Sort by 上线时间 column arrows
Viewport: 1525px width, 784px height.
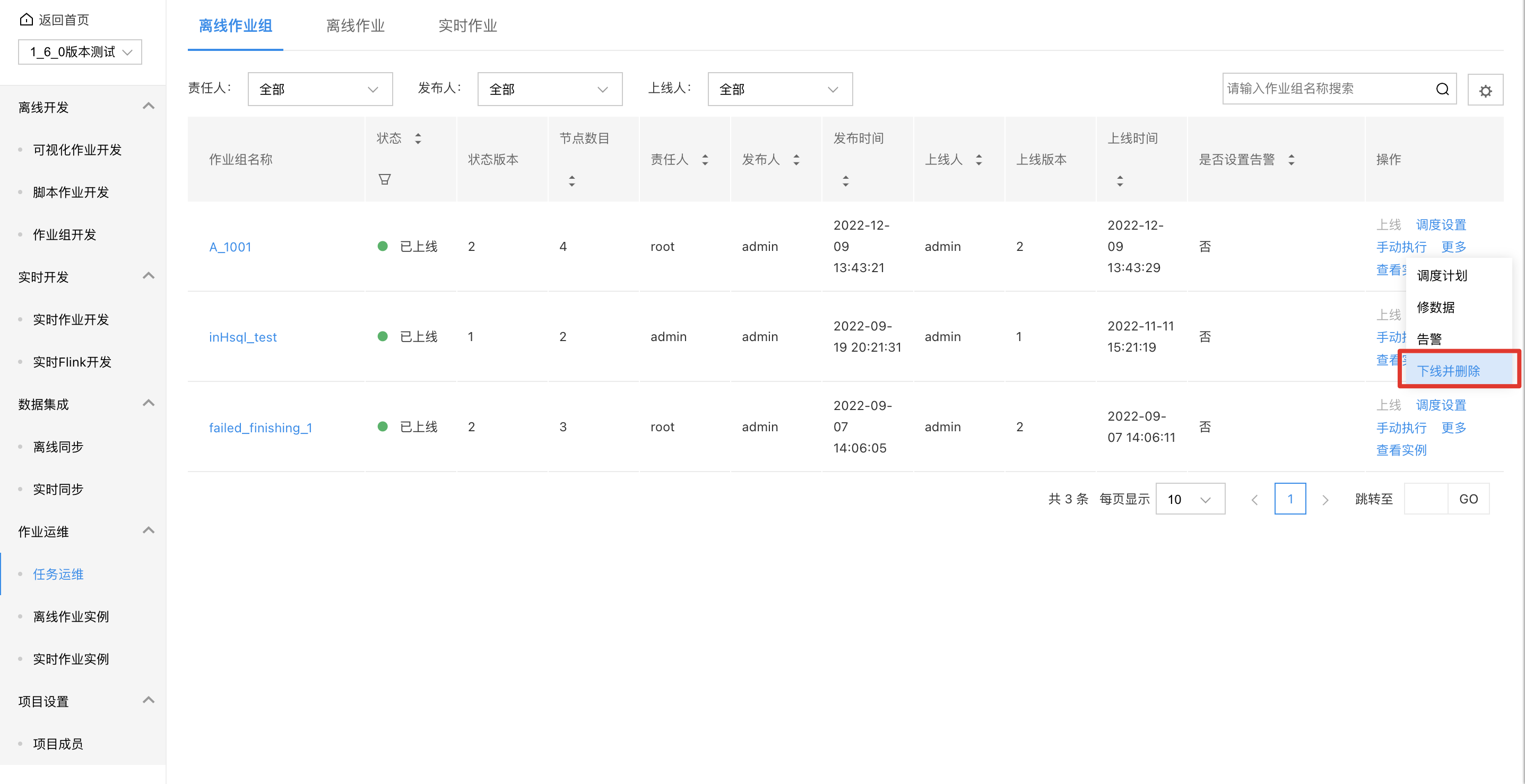click(1120, 181)
